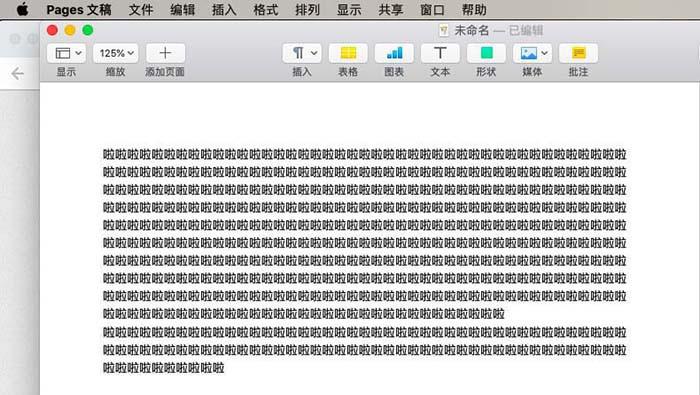Insert a shape with 形状 icon
This screenshot has width=700, height=395.
click(x=486, y=53)
